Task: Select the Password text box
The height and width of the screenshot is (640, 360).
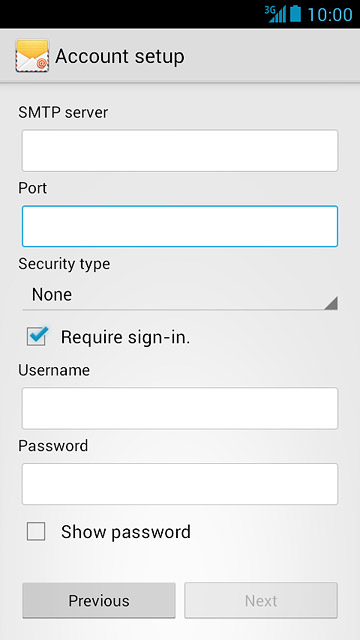Action: (180, 484)
